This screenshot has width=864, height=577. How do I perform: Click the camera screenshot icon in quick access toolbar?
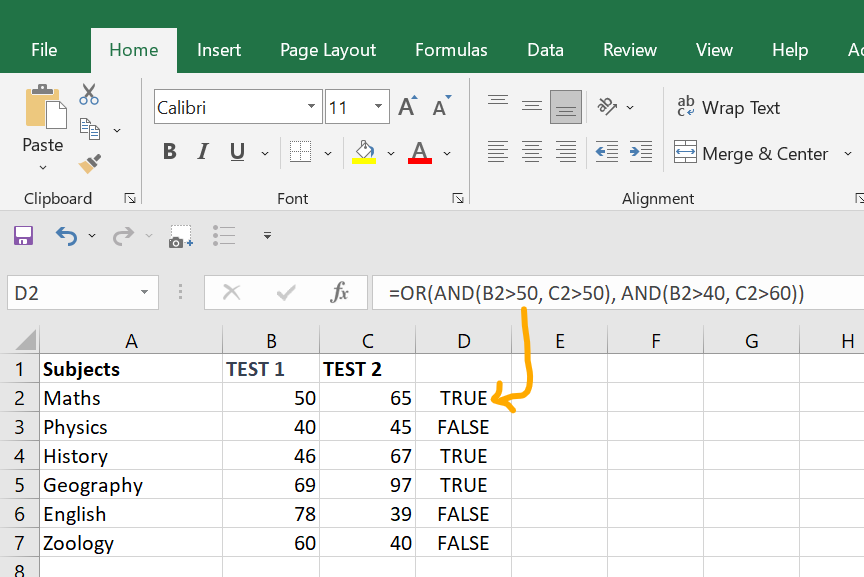point(180,236)
